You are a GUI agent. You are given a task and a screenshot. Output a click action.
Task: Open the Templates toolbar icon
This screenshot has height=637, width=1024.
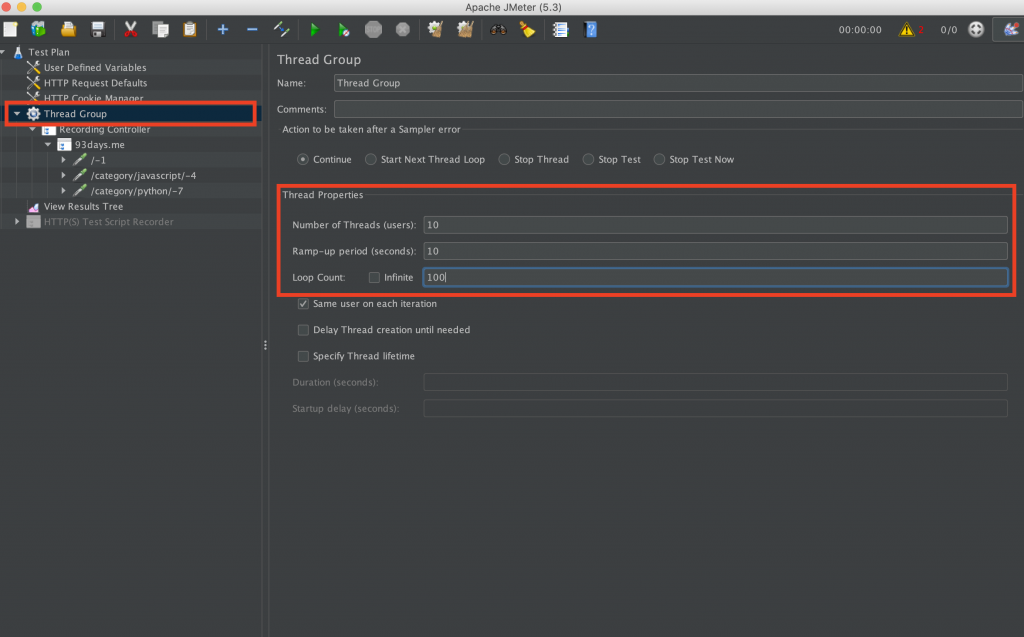coord(39,29)
